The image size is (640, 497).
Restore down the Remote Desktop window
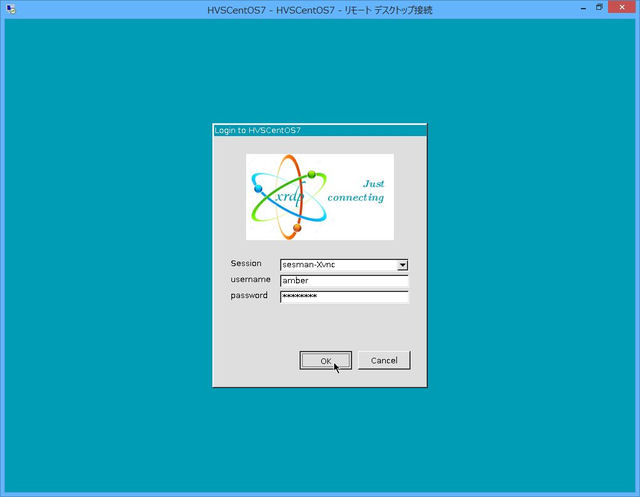click(599, 8)
